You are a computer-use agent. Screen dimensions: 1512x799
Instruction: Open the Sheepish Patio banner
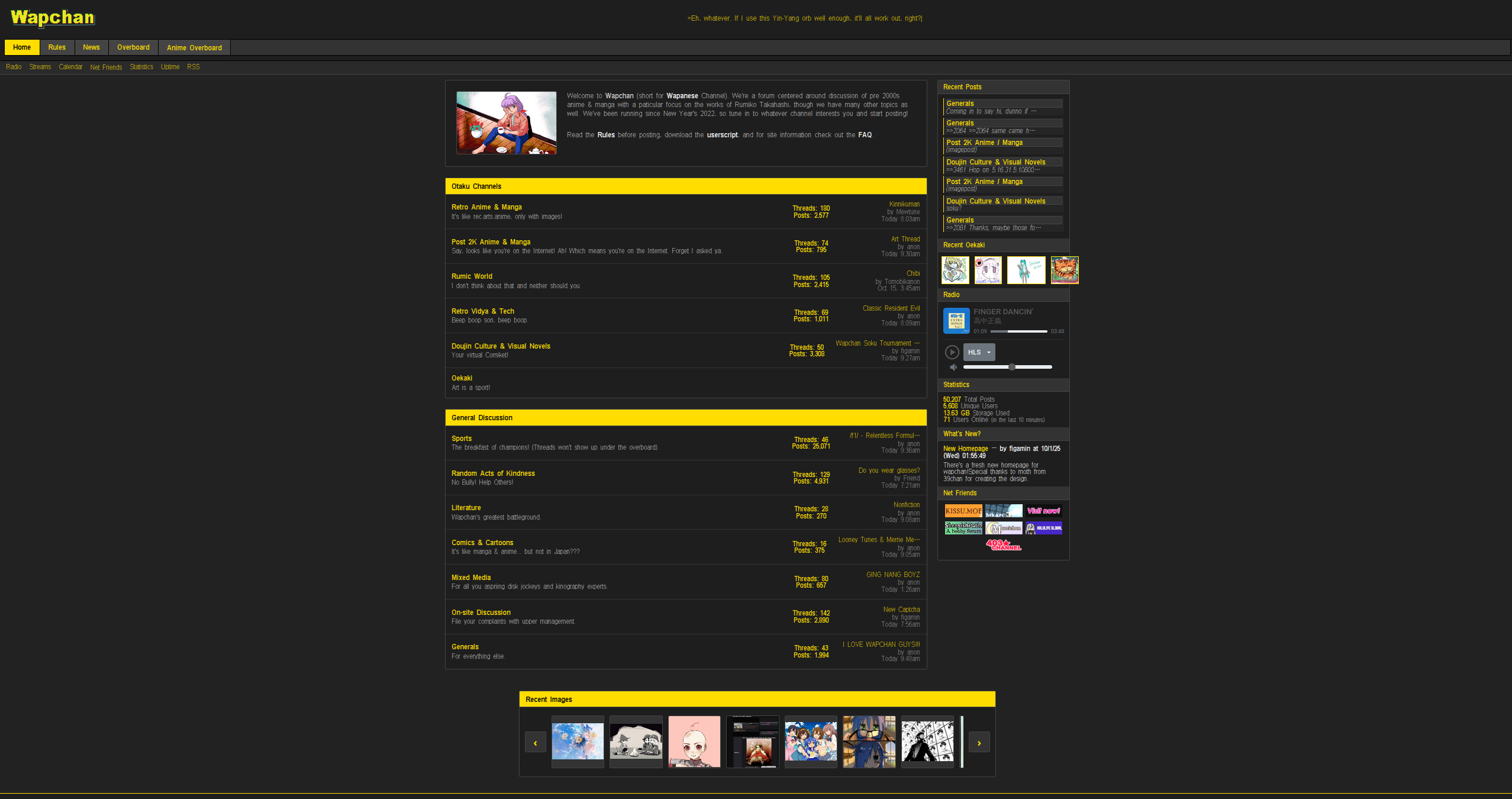coord(963,528)
